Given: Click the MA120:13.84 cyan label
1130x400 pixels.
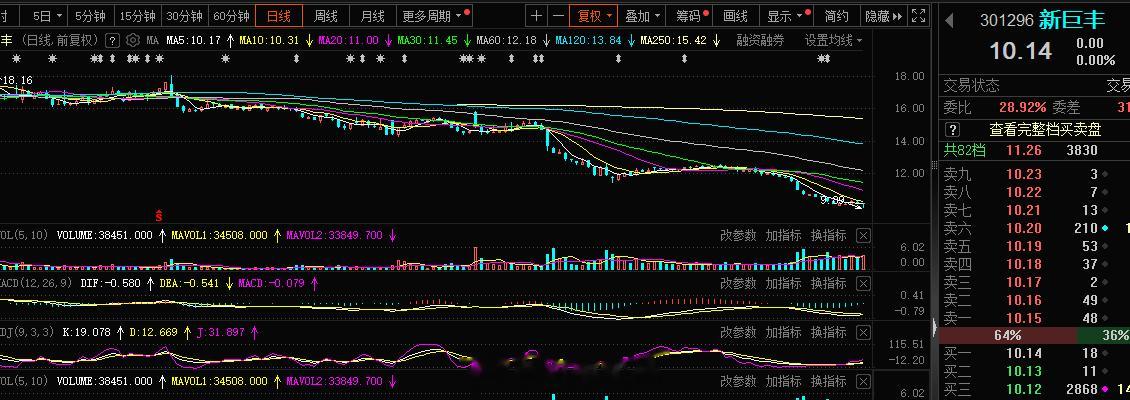Looking at the screenshot, I should (587, 40).
